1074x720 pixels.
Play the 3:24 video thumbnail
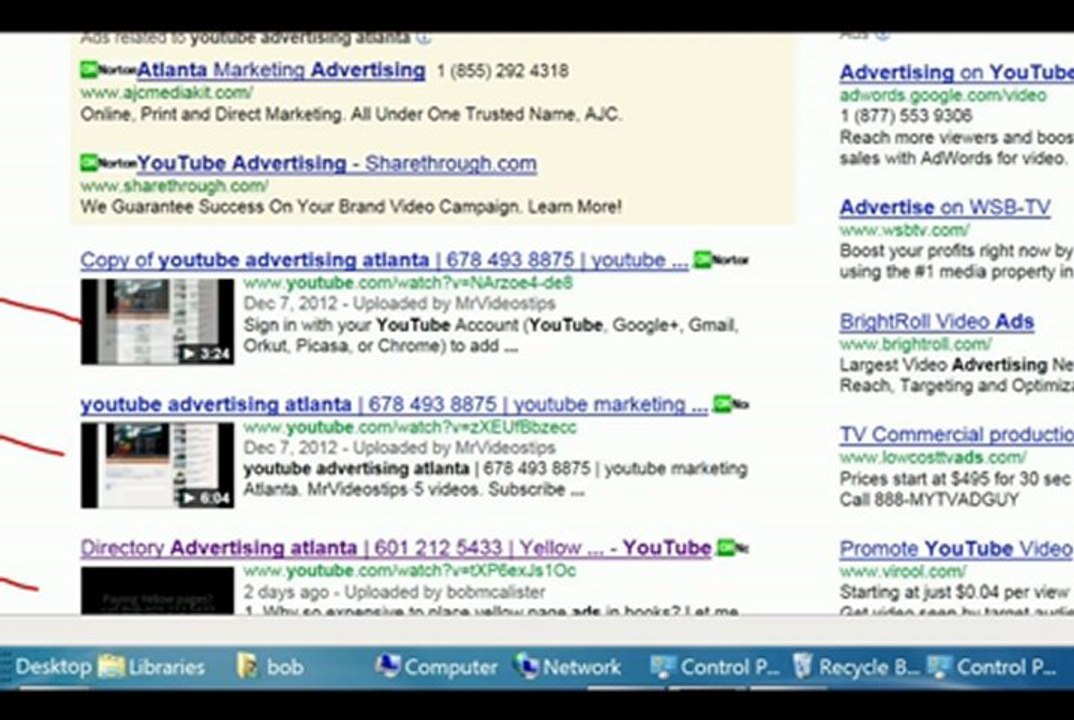point(158,321)
